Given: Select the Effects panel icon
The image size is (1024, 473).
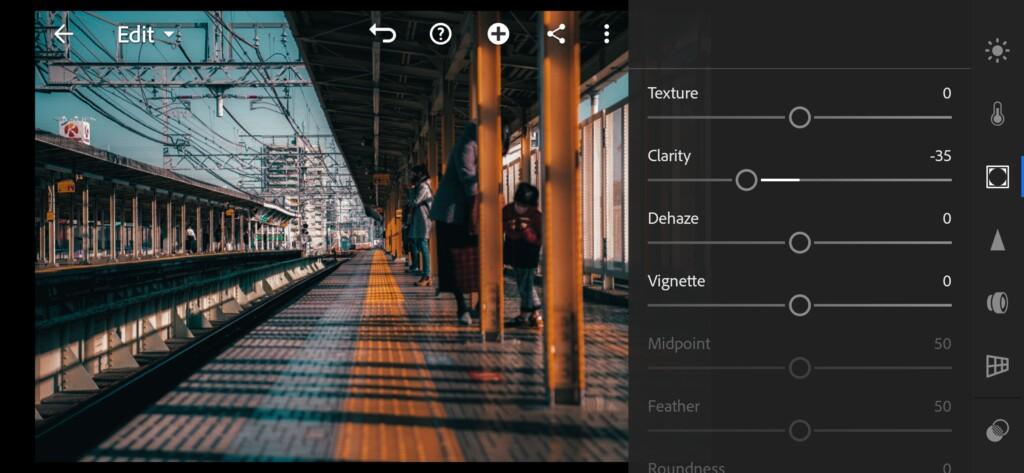Looking at the screenshot, I should pos(997,176).
